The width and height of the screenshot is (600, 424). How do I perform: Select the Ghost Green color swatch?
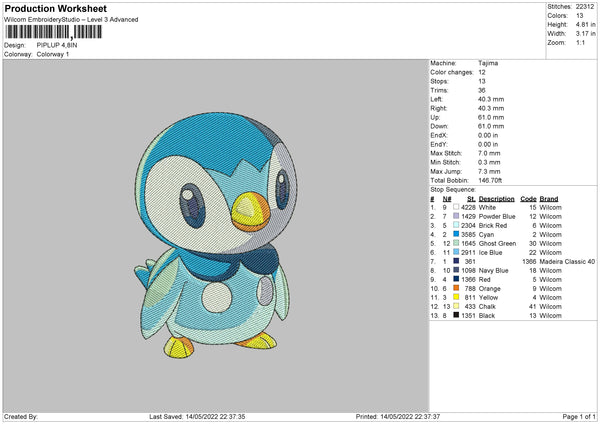(456, 243)
